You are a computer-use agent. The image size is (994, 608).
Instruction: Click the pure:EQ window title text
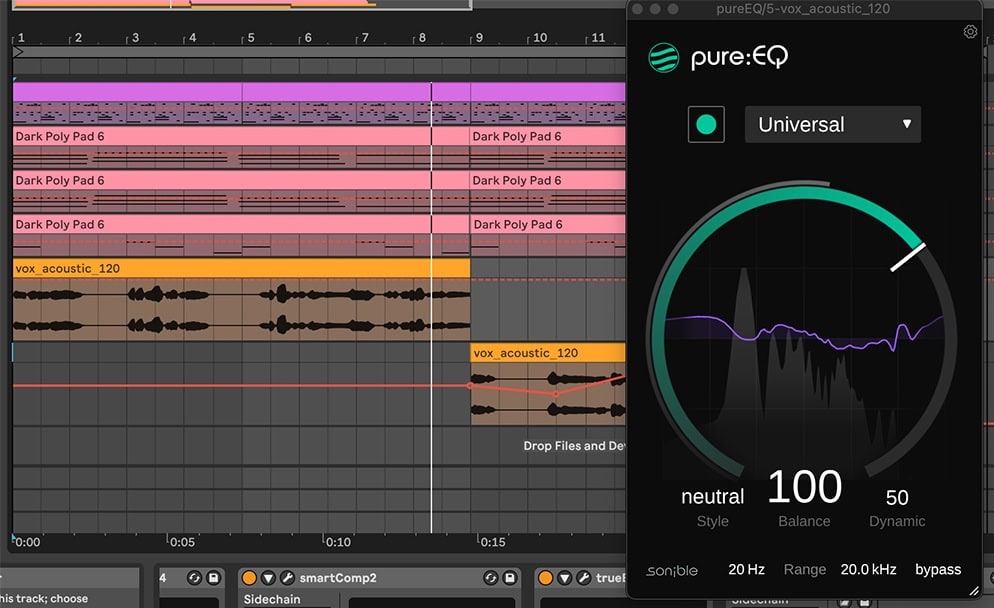click(803, 9)
